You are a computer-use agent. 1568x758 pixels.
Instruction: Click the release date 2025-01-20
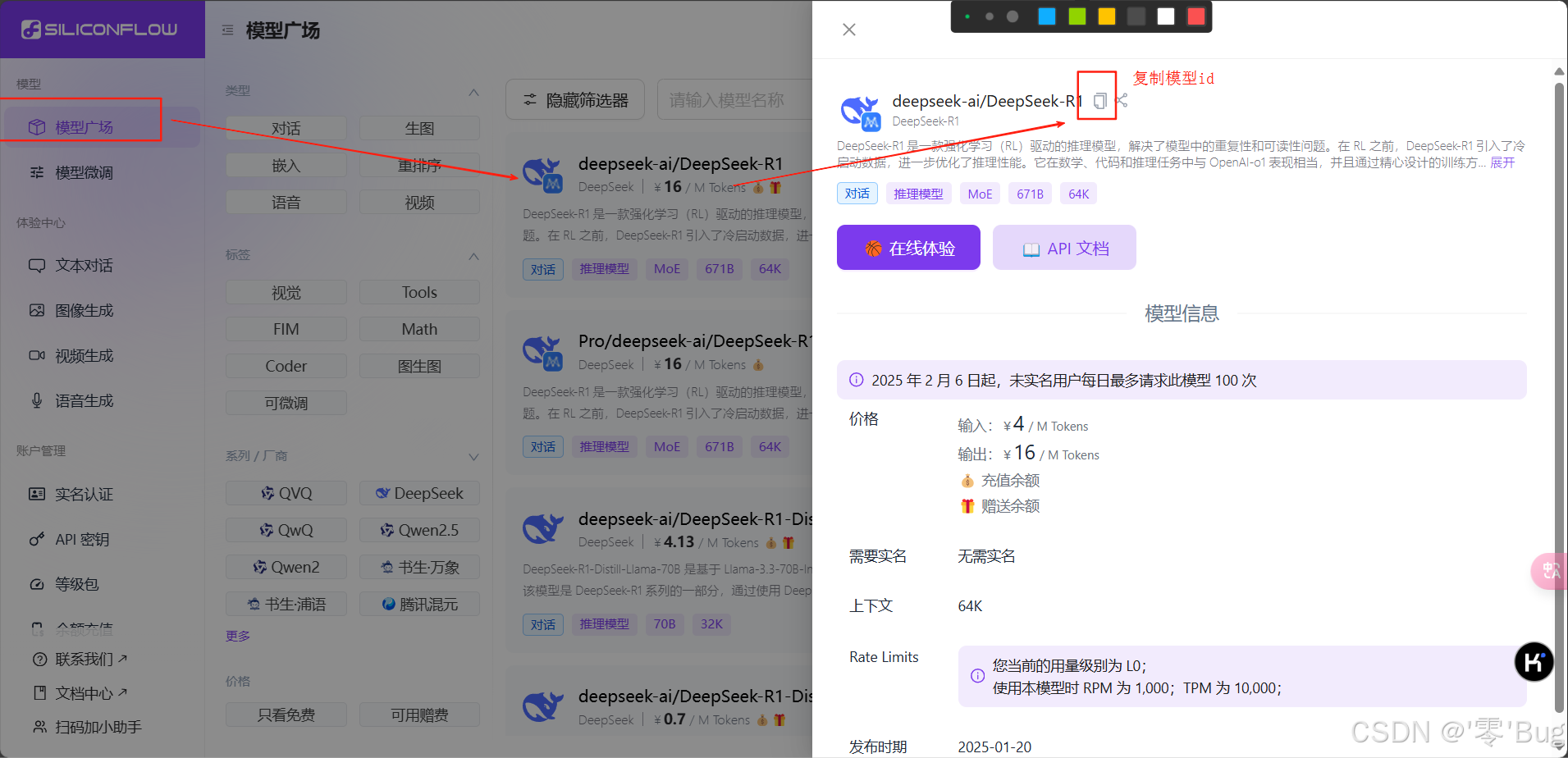coord(994,747)
